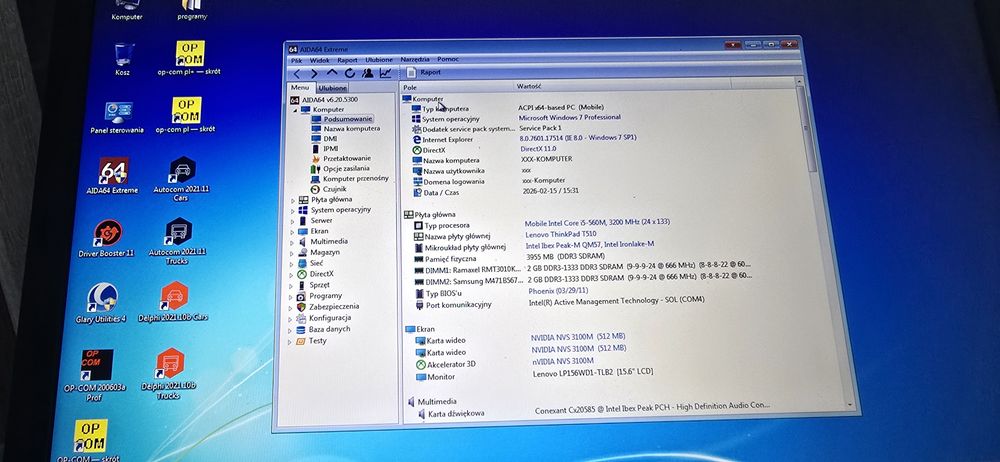Open Autocom 2021.11 Cars desktop shortcut
This screenshot has width=1000, height=462.
tap(182, 178)
